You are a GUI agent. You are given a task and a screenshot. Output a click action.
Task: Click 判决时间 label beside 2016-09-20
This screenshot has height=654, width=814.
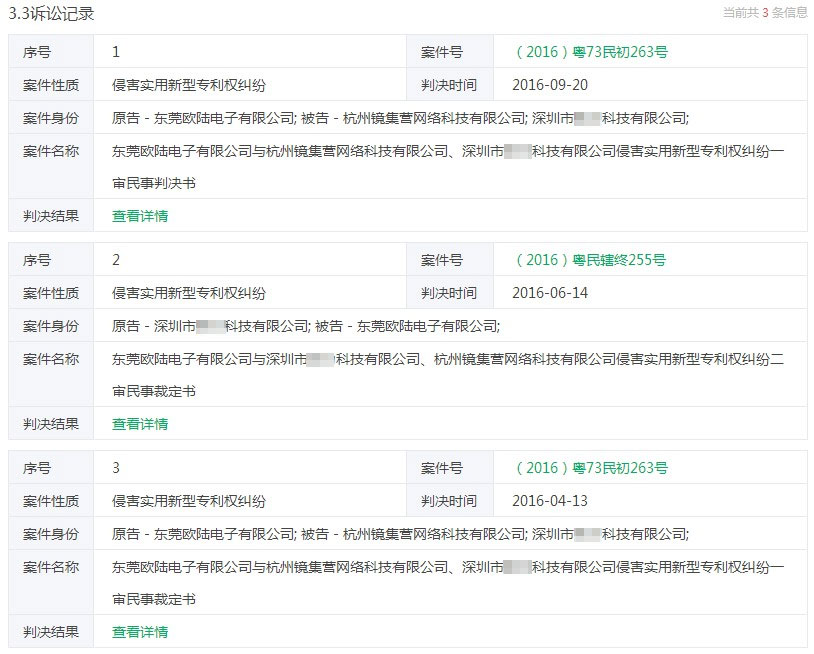[449, 85]
